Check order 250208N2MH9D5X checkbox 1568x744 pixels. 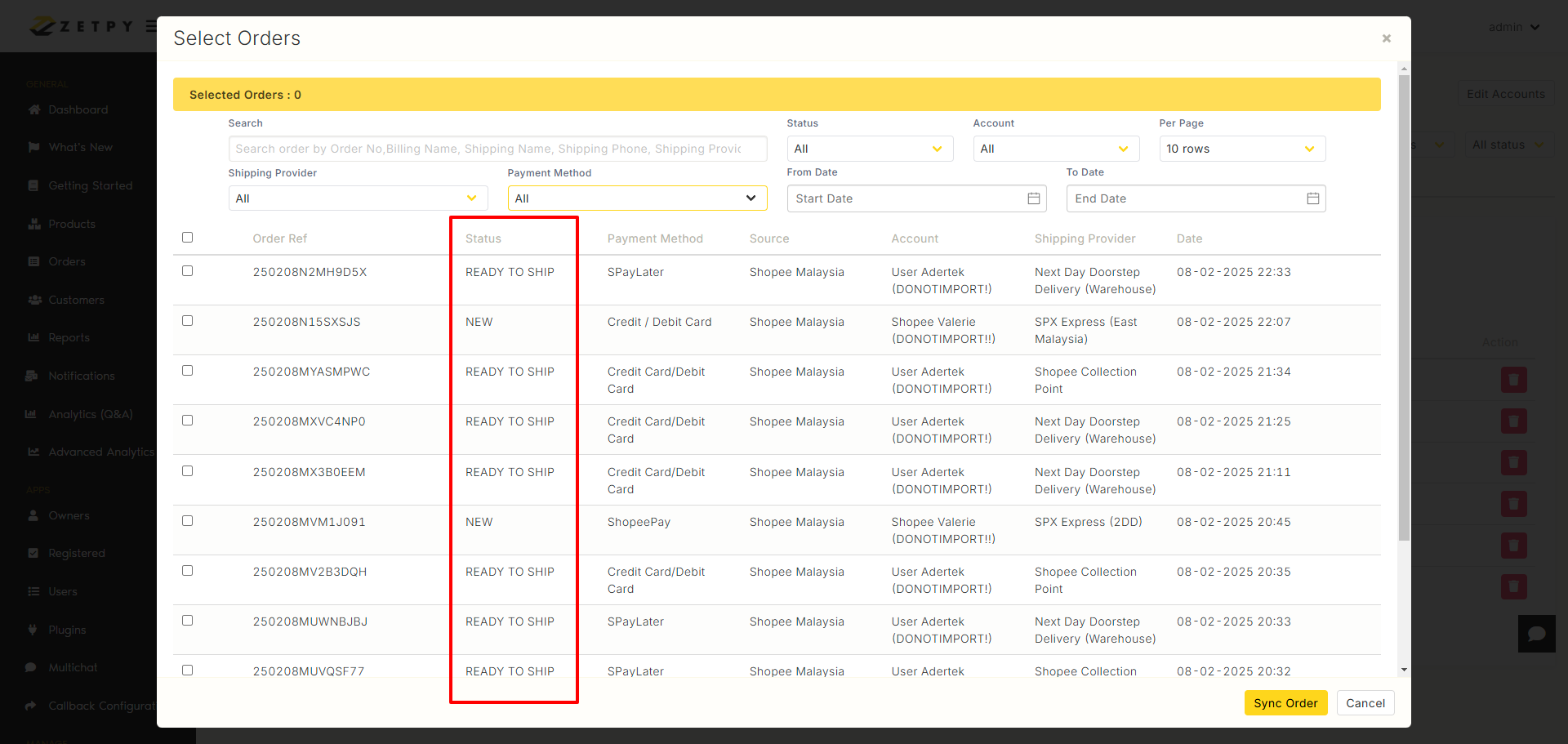coord(188,271)
